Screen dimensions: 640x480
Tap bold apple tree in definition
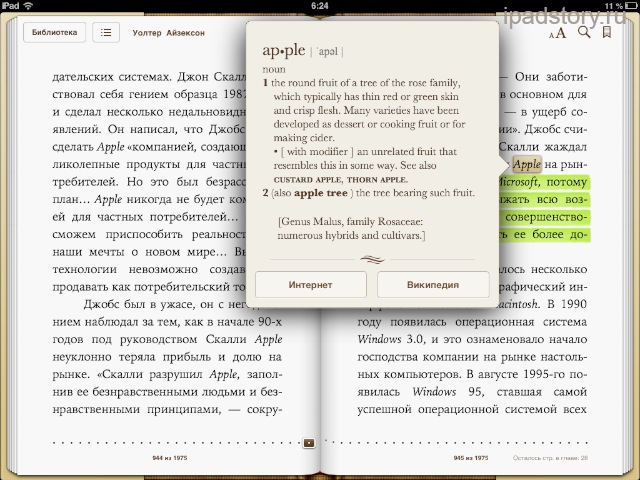pyautogui.click(x=321, y=193)
